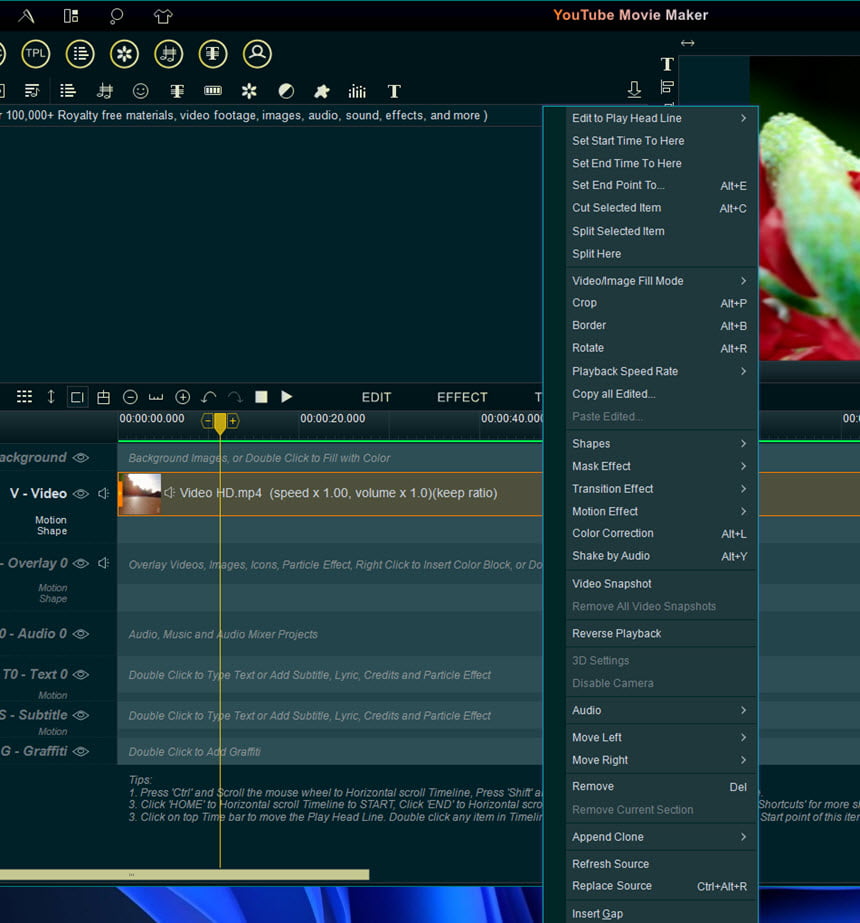
Task: Hide the Audio 0 track with eye icon
Action: pyautogui.click(x=81, y=633)
